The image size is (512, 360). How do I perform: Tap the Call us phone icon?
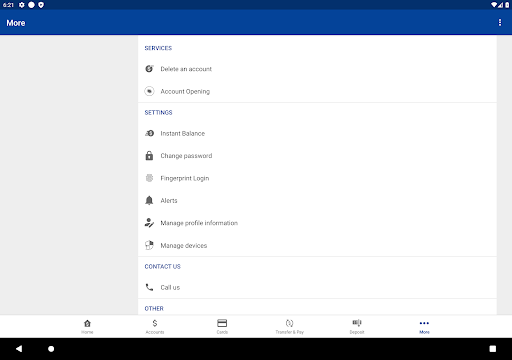click(149, 287)
